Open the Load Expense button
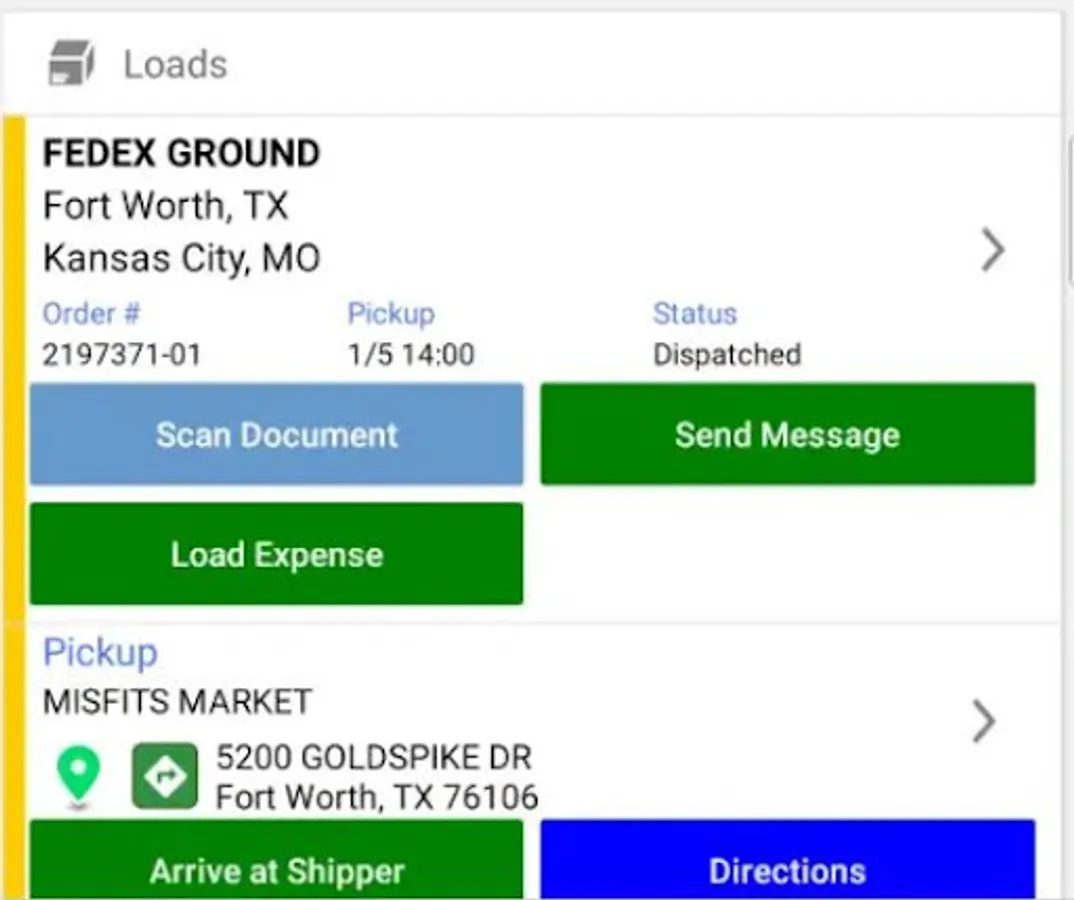The height and width of the screenshot is (900, 1074). click(x=277, y=554)
